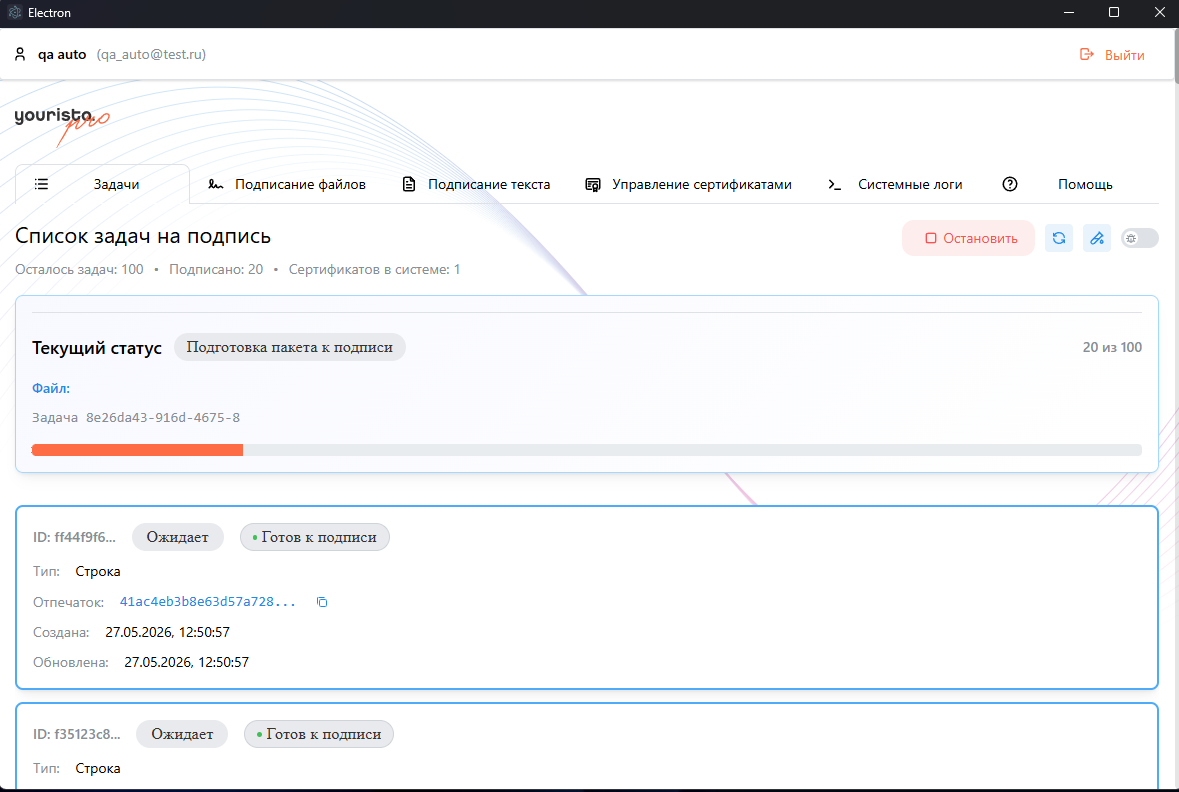Minimize the Electron window
The image size is (1179, 792).
(1068, 13)
